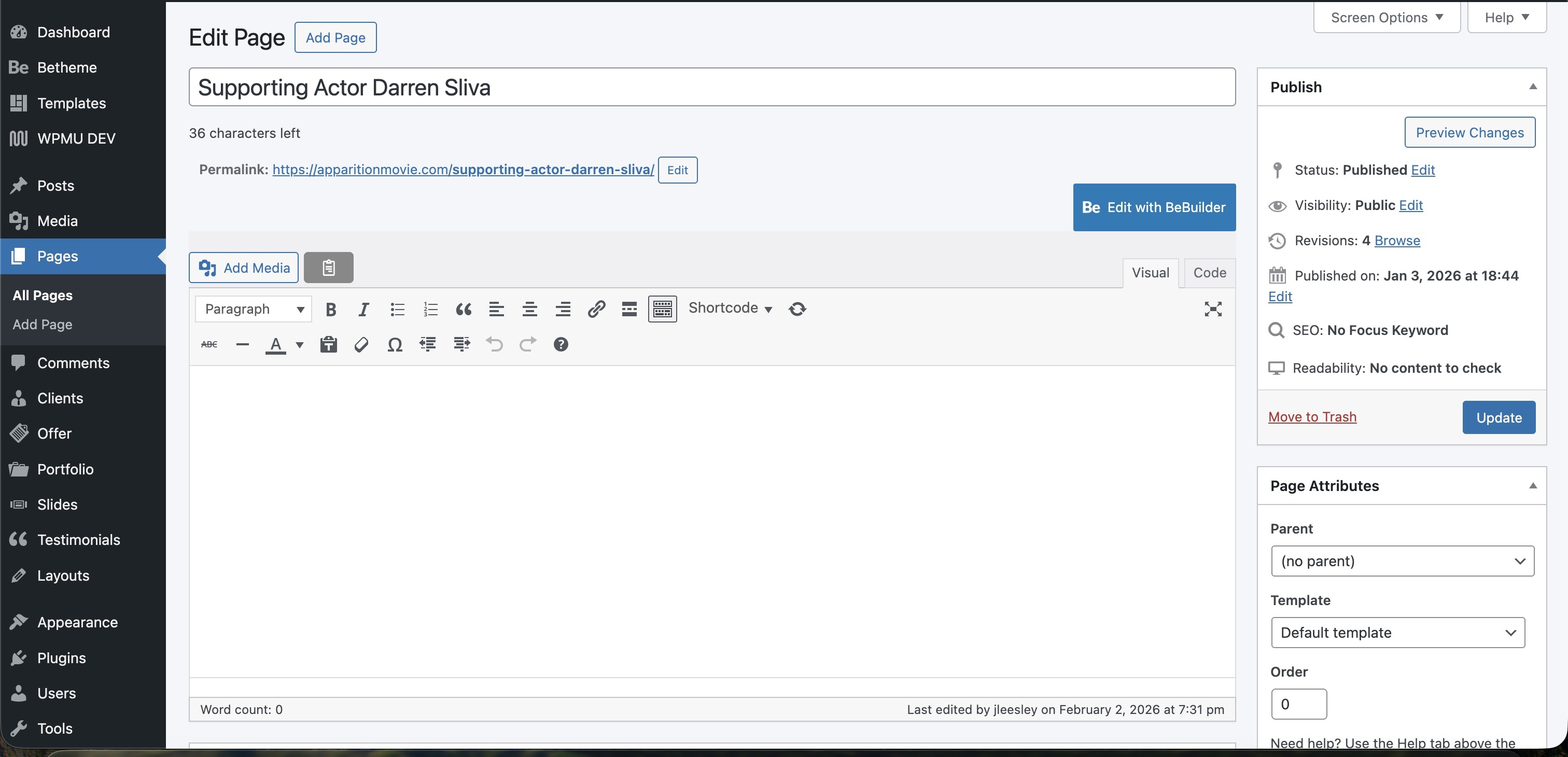Click the Update button
Viewport: 1568px width, 757px height.
(x=1499, y=417)
